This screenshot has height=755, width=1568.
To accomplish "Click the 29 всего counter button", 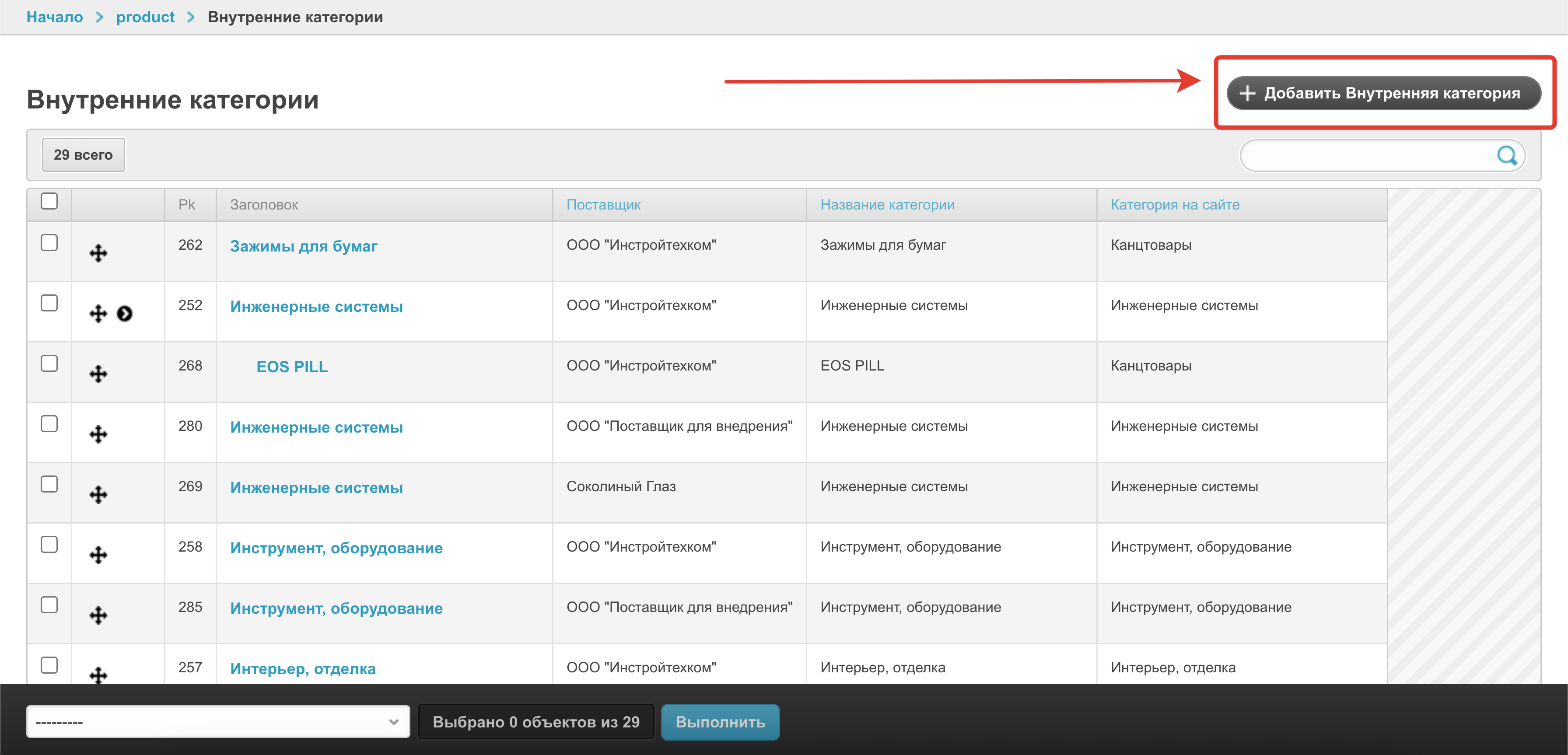I will pos(84,155).
